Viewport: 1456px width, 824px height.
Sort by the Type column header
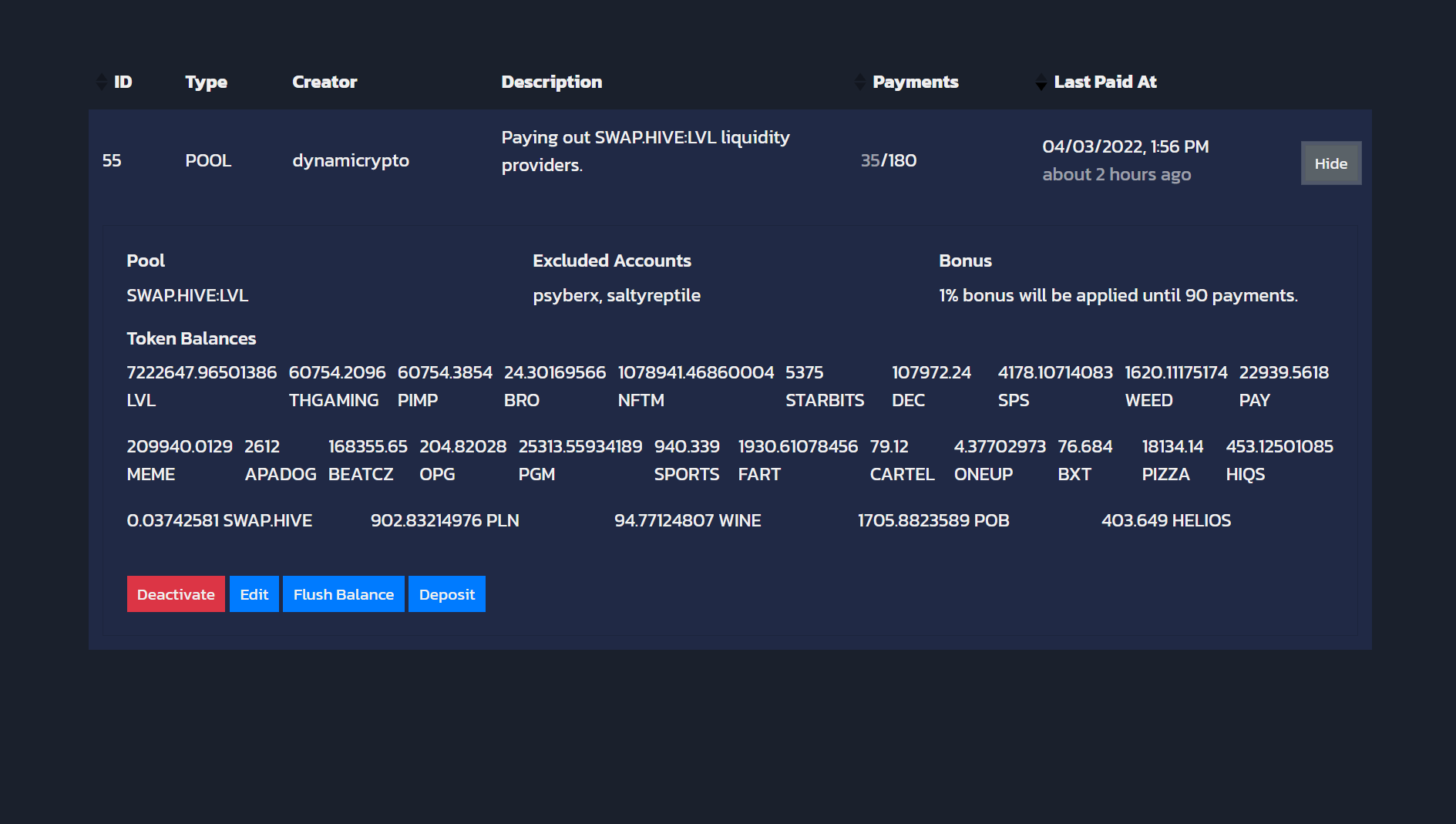[206, 82]
